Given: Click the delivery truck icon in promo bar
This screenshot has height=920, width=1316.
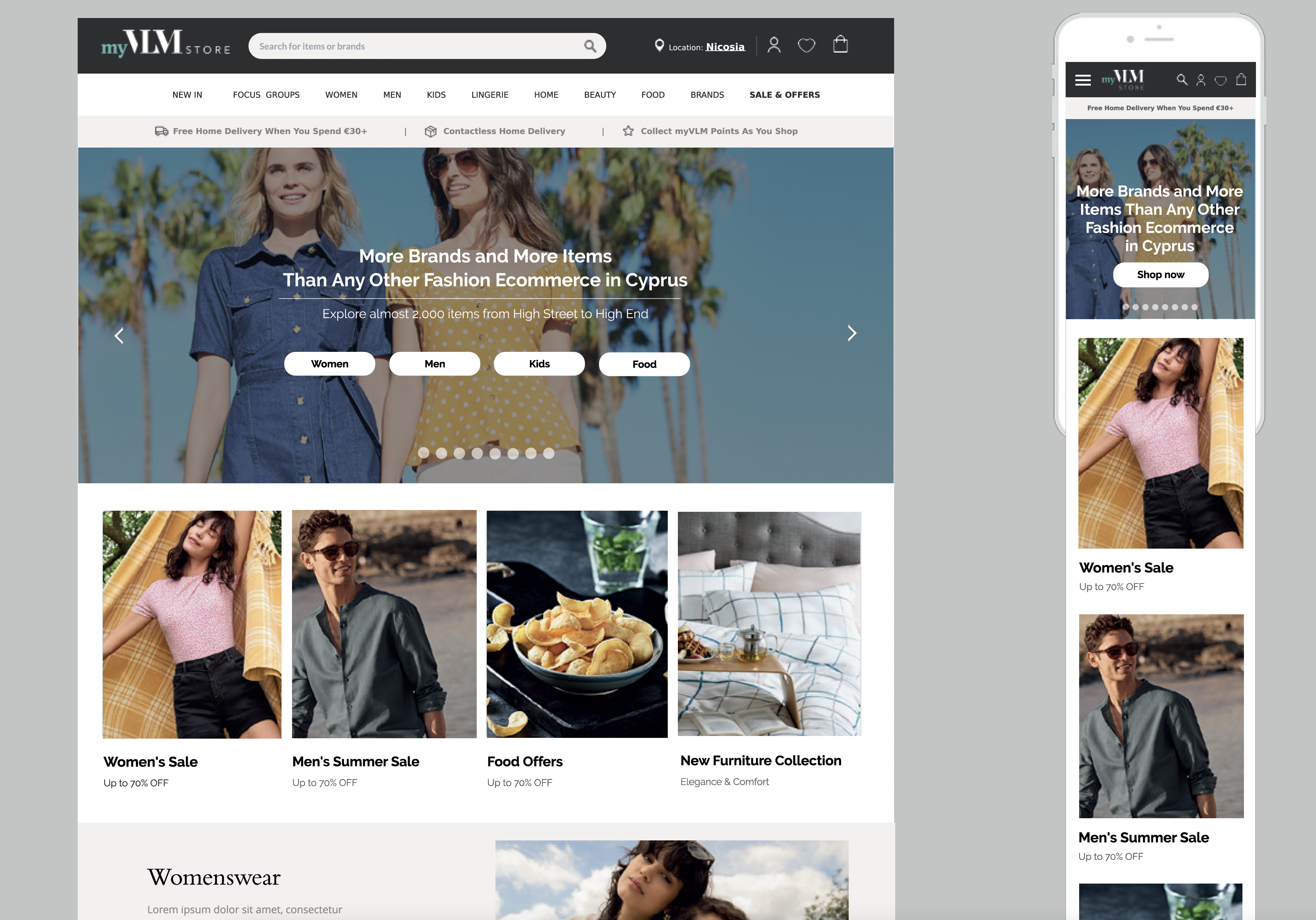Looking at the screenshot, I should point(161,131).
